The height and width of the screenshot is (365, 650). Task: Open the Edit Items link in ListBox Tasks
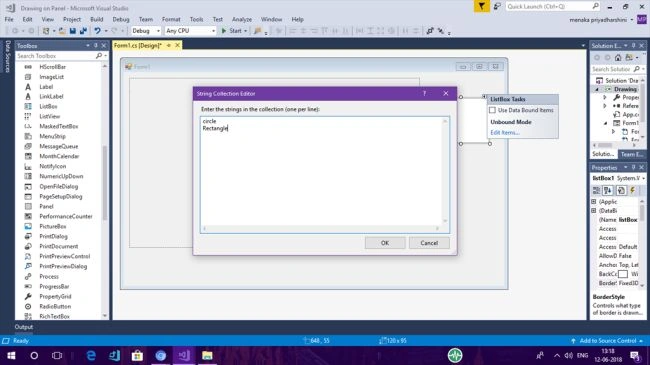[x=504, y=133]
